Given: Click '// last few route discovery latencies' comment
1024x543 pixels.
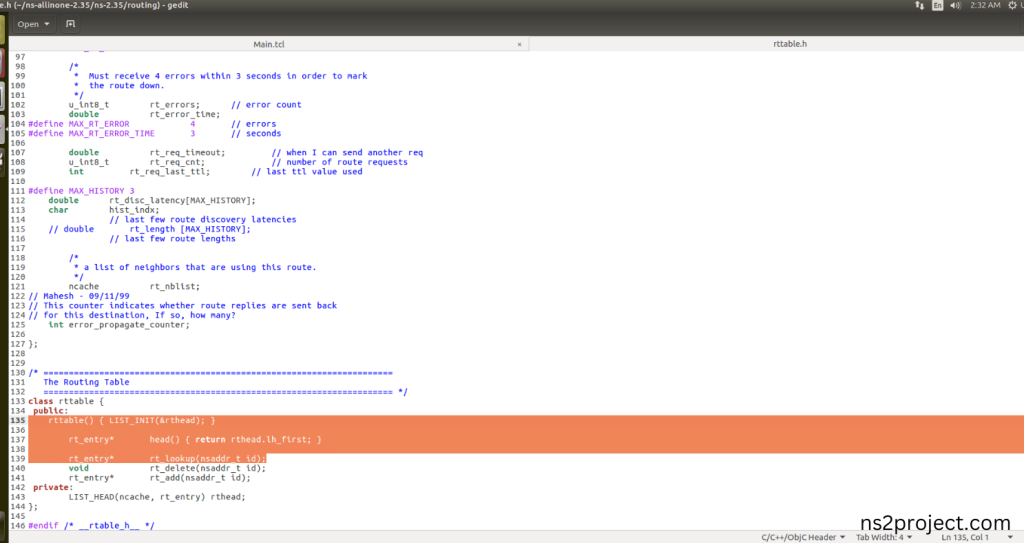Looking at the screenshot, I should tap(202, 220).
